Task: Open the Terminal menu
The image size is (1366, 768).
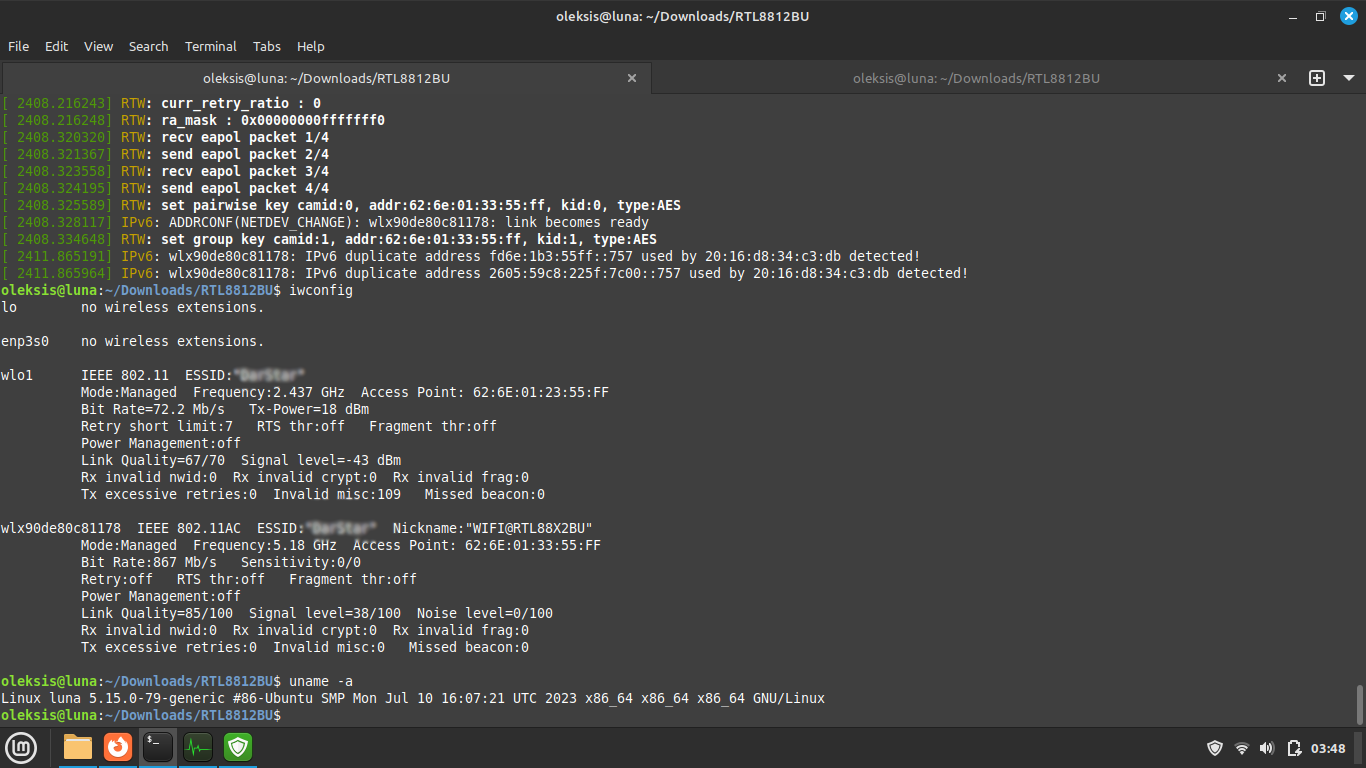Action: [x=210, y=46]
